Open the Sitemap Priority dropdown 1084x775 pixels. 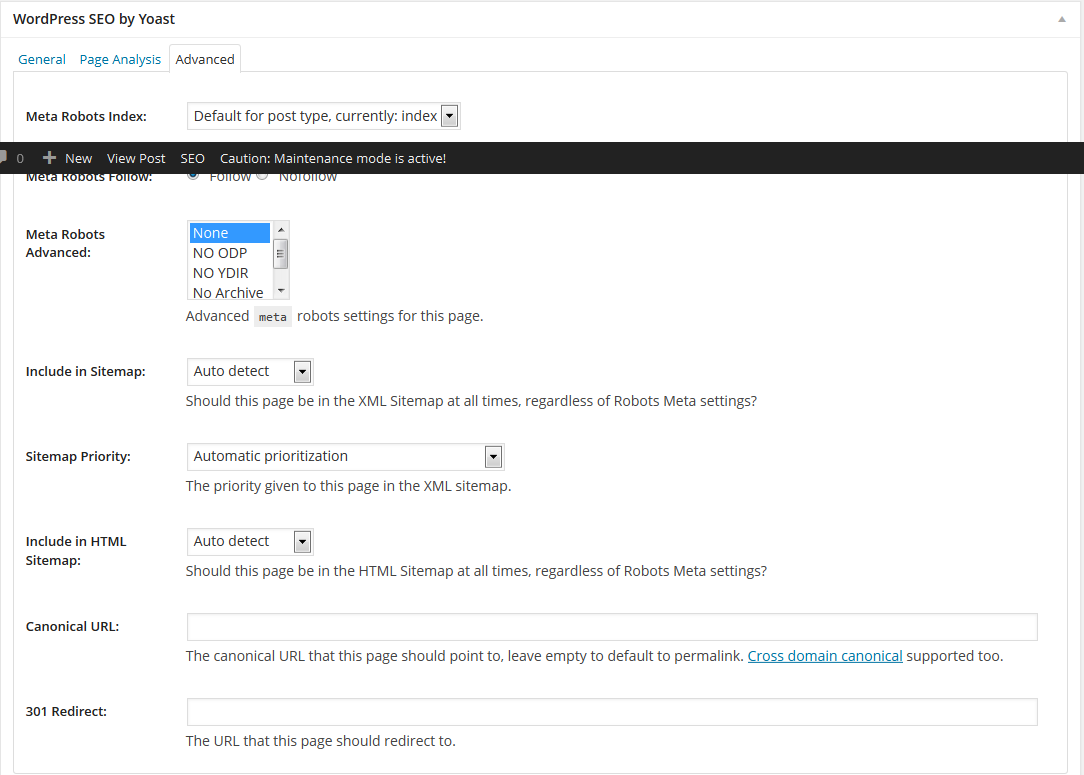pyautogui.click(x=346, y=456)
